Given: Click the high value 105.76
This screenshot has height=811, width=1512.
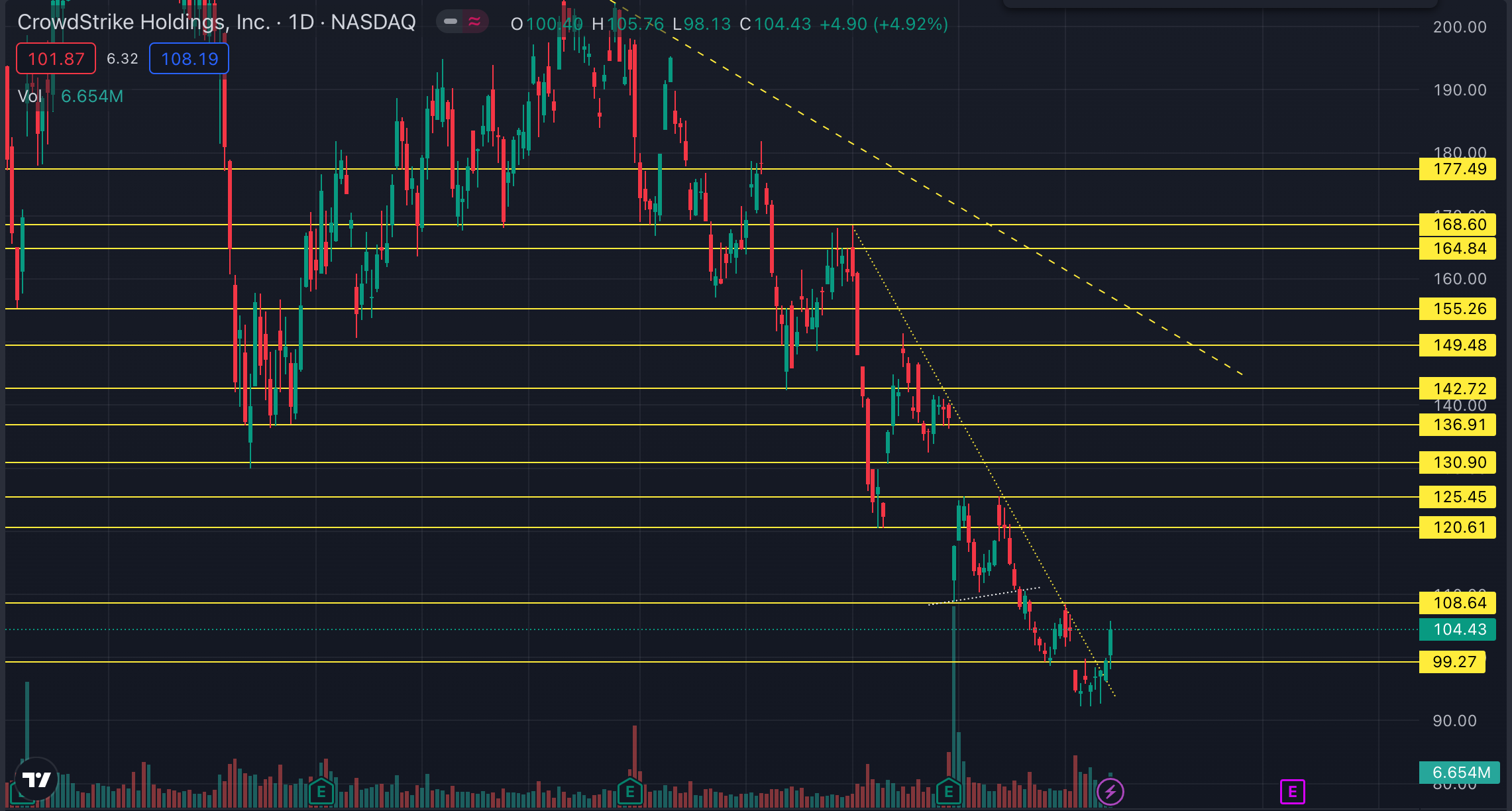Looking at the screenshot, I should coord(635,24).
